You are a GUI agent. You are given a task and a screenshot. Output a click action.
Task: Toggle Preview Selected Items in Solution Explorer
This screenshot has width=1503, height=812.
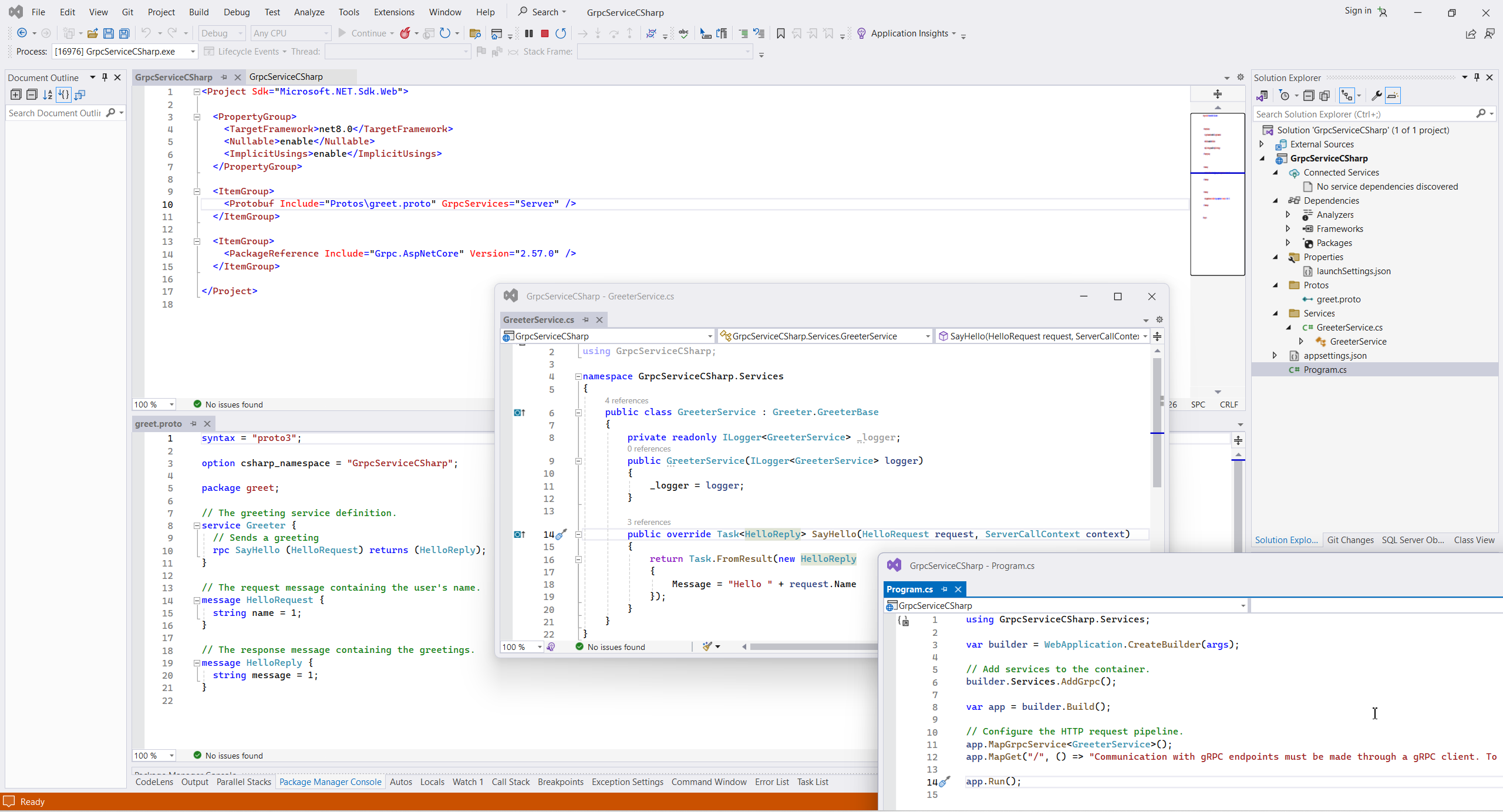[x=1393, y=96]
